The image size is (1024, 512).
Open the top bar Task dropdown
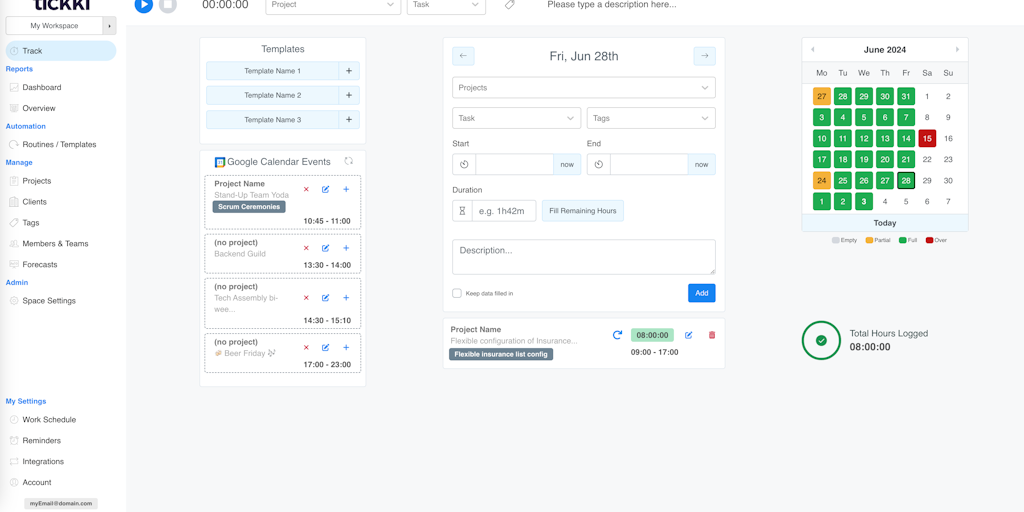(446, 5)
